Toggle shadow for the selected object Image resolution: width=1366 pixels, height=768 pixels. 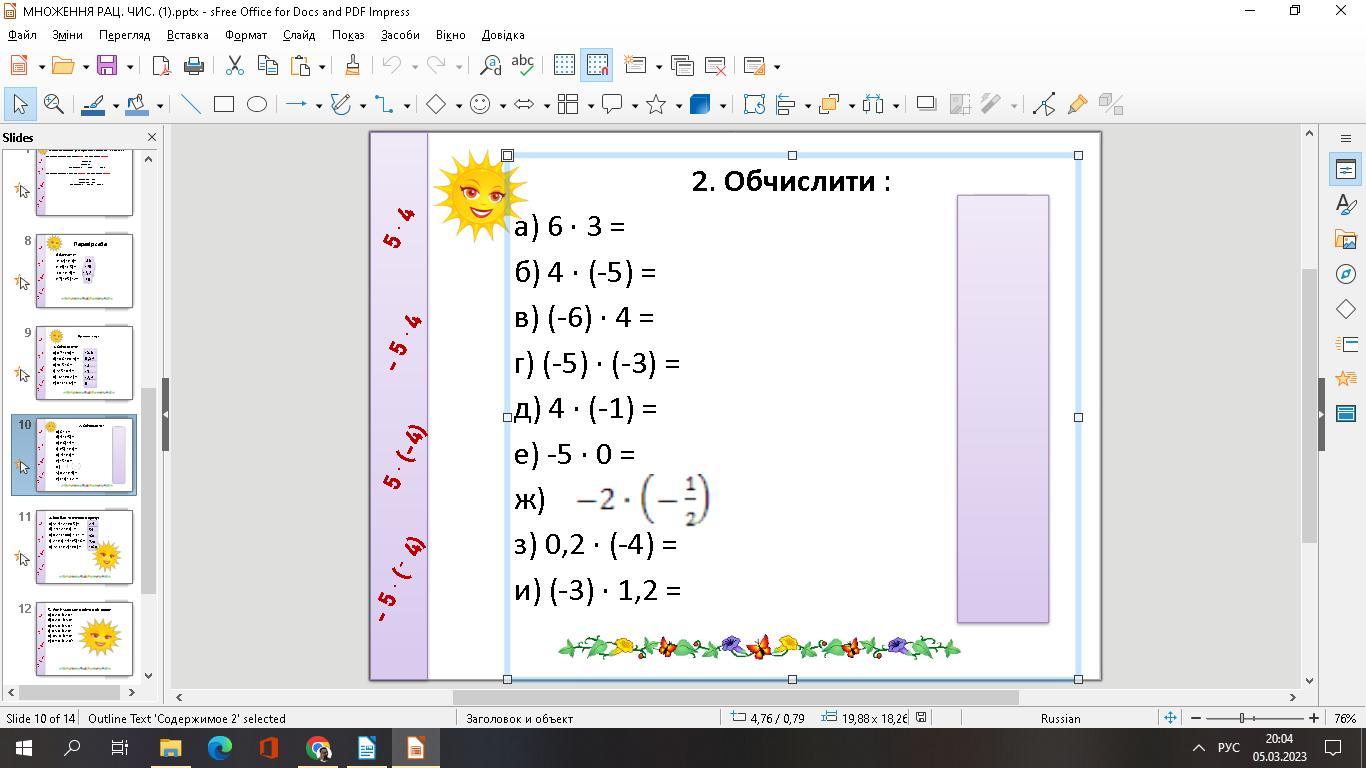926,104
